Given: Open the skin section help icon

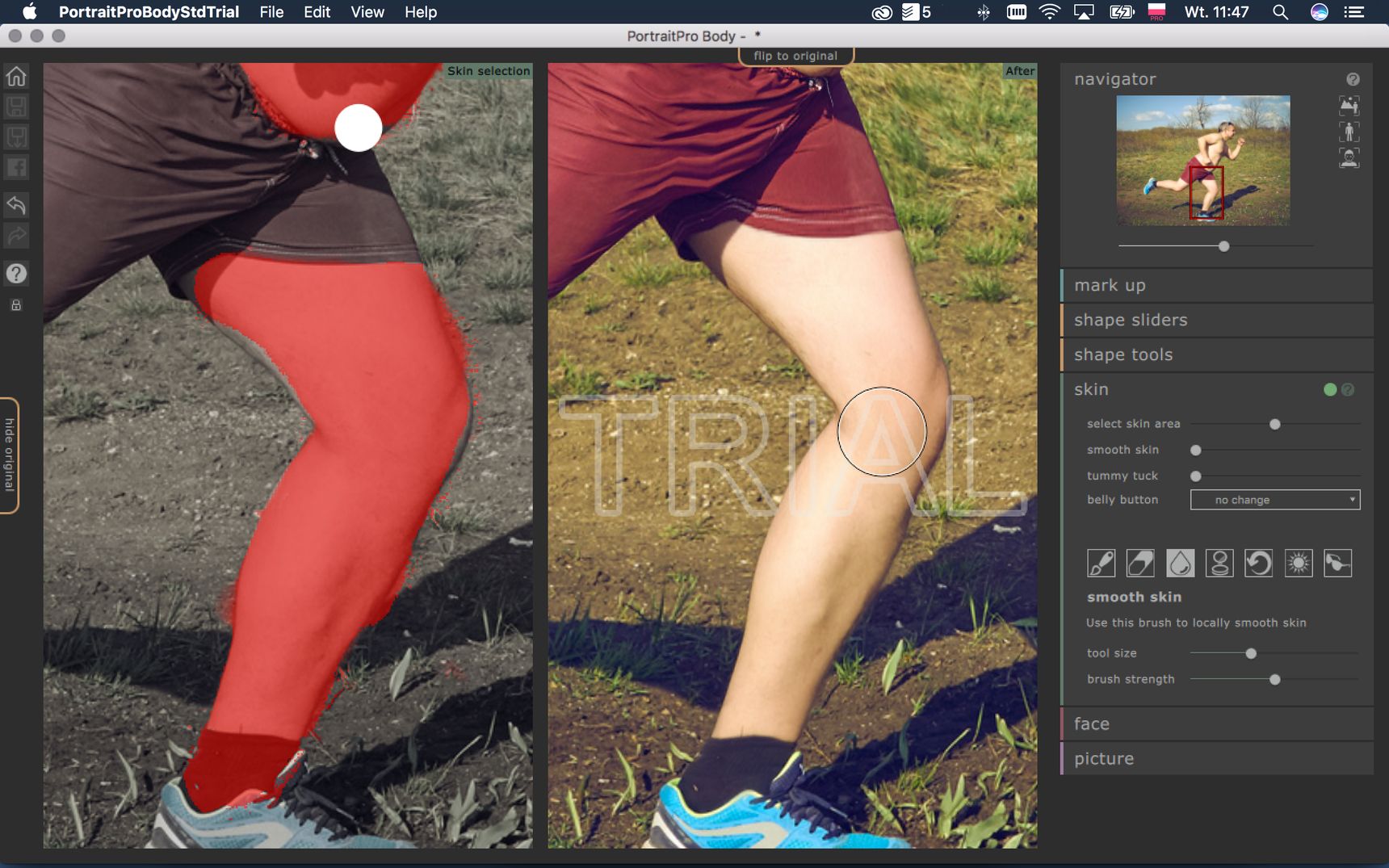Looking at the screenshot, I should (x=1348, y=389).
